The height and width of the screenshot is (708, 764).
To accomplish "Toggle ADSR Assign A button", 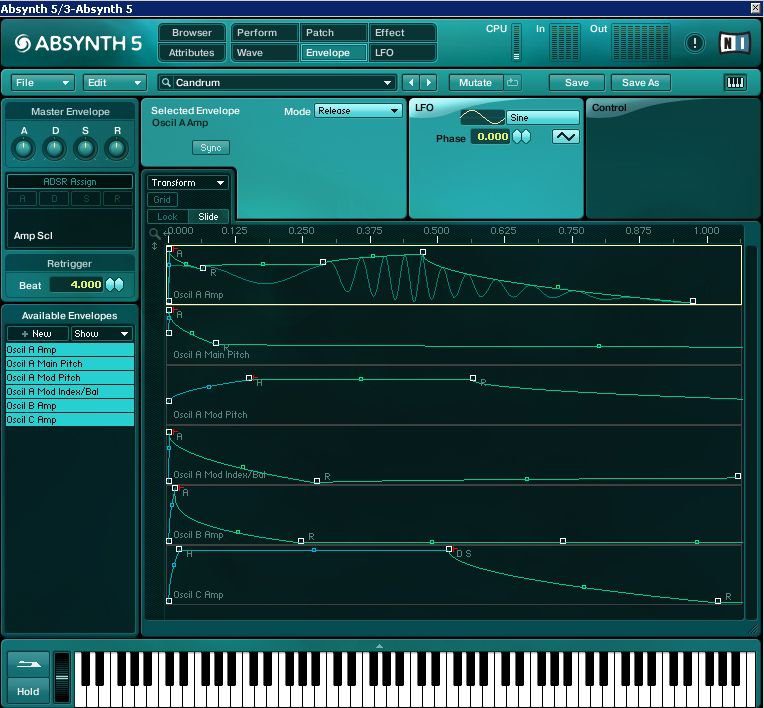I will click(x=22, y=198).
